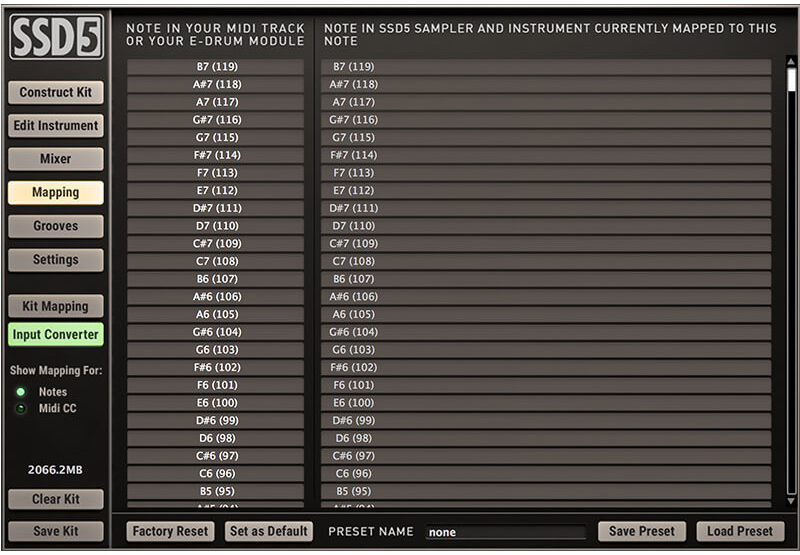This screenshot has width=800, height=555.
Task: Select input note A7 (117) in MIDI track column
Action: pos(215,102)
